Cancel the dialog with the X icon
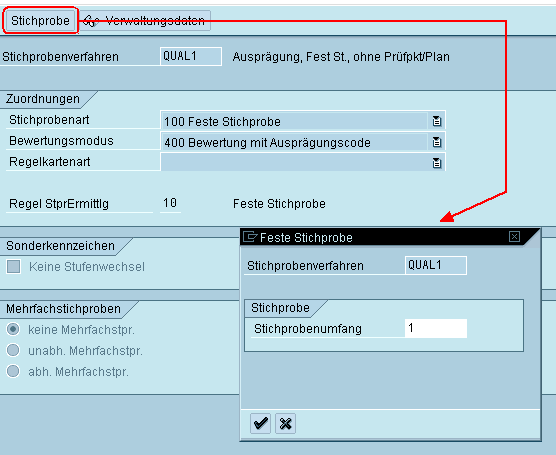The width and height of the screenshot is (556, 455). click(285, 423)
